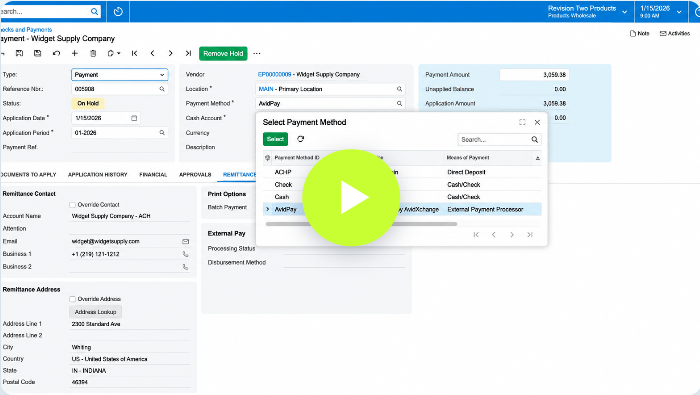The width and height of the screenshot is (700, 395).
Task: Click the history clock icon in header
Action: [x=118, y=12]
